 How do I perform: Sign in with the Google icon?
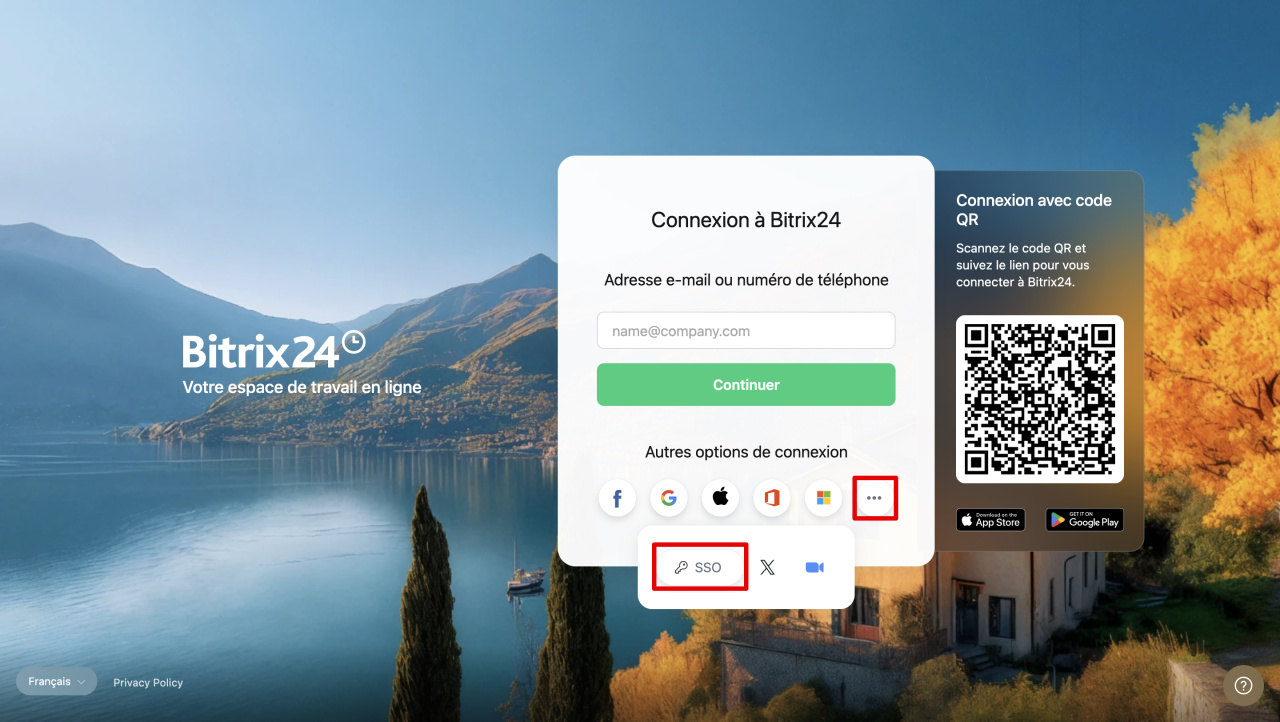pyautogui.click(x=669, y=498)
